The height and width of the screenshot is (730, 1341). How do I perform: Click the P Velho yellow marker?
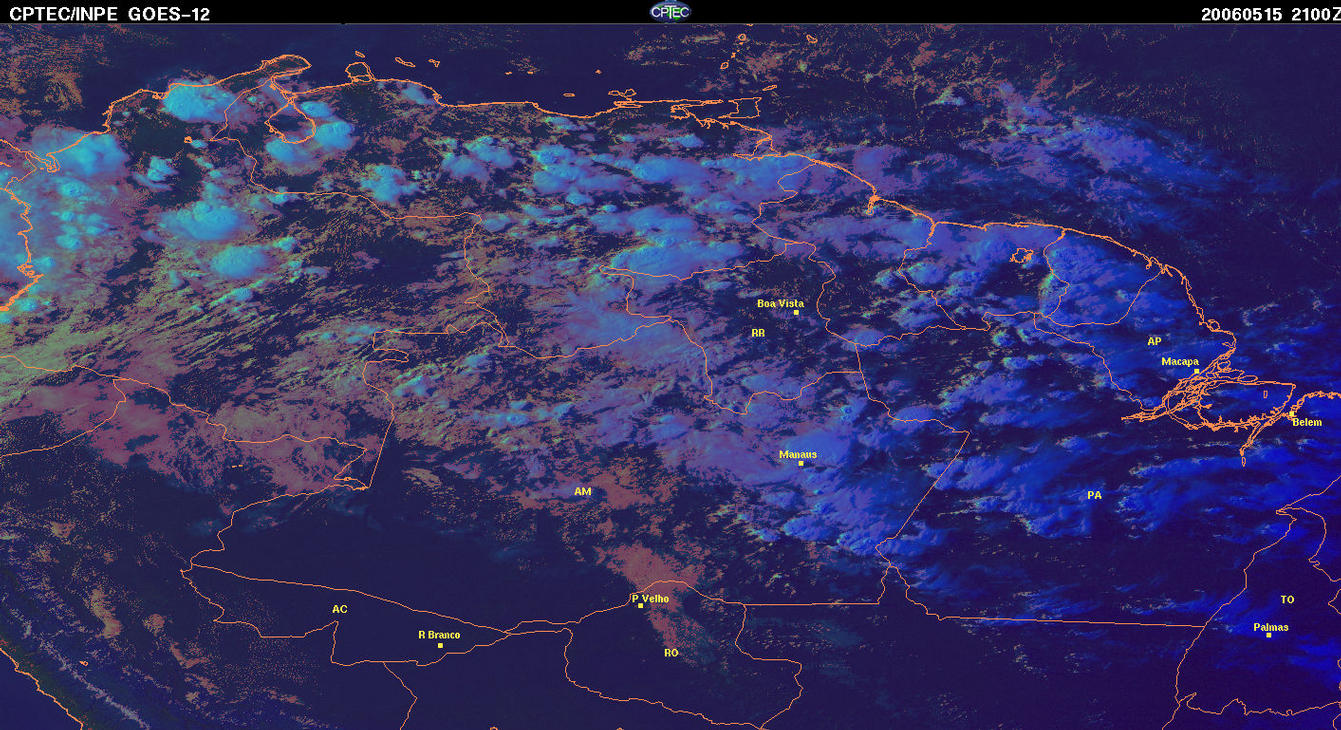(x=640, y=606)
